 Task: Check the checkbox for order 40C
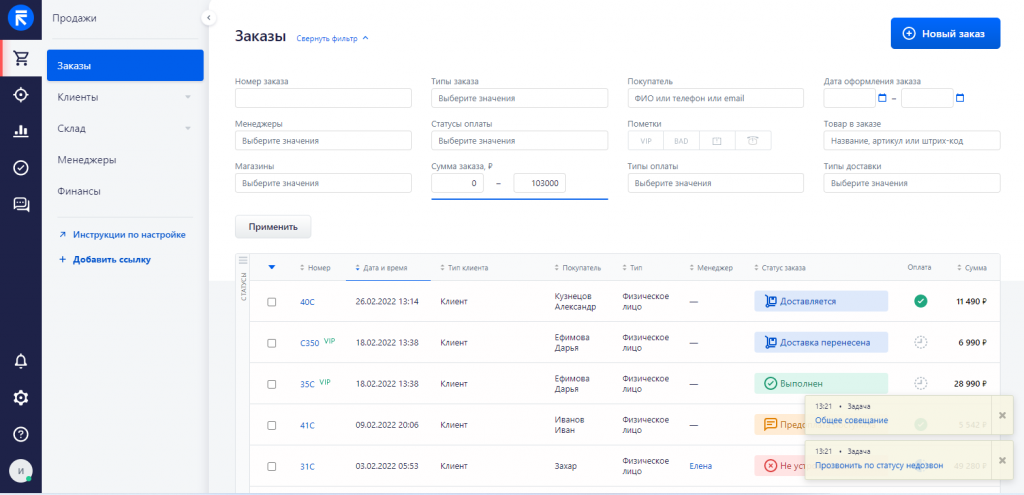tap(271, 302)
